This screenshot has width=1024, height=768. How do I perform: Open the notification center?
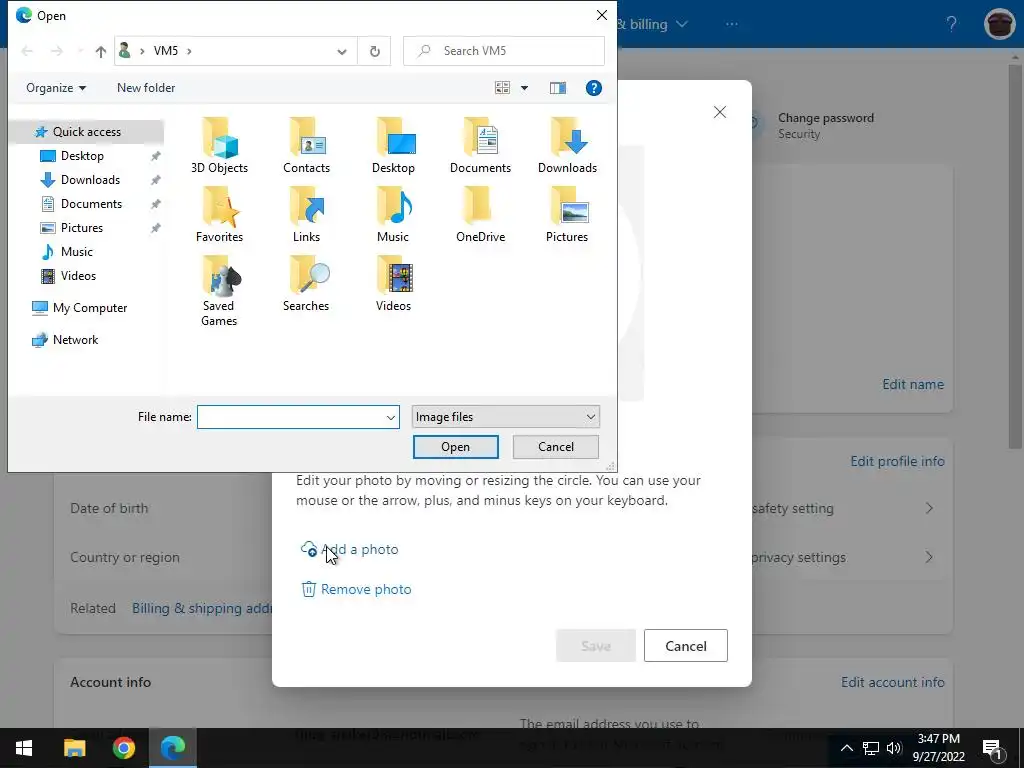[x=993, y=748]
